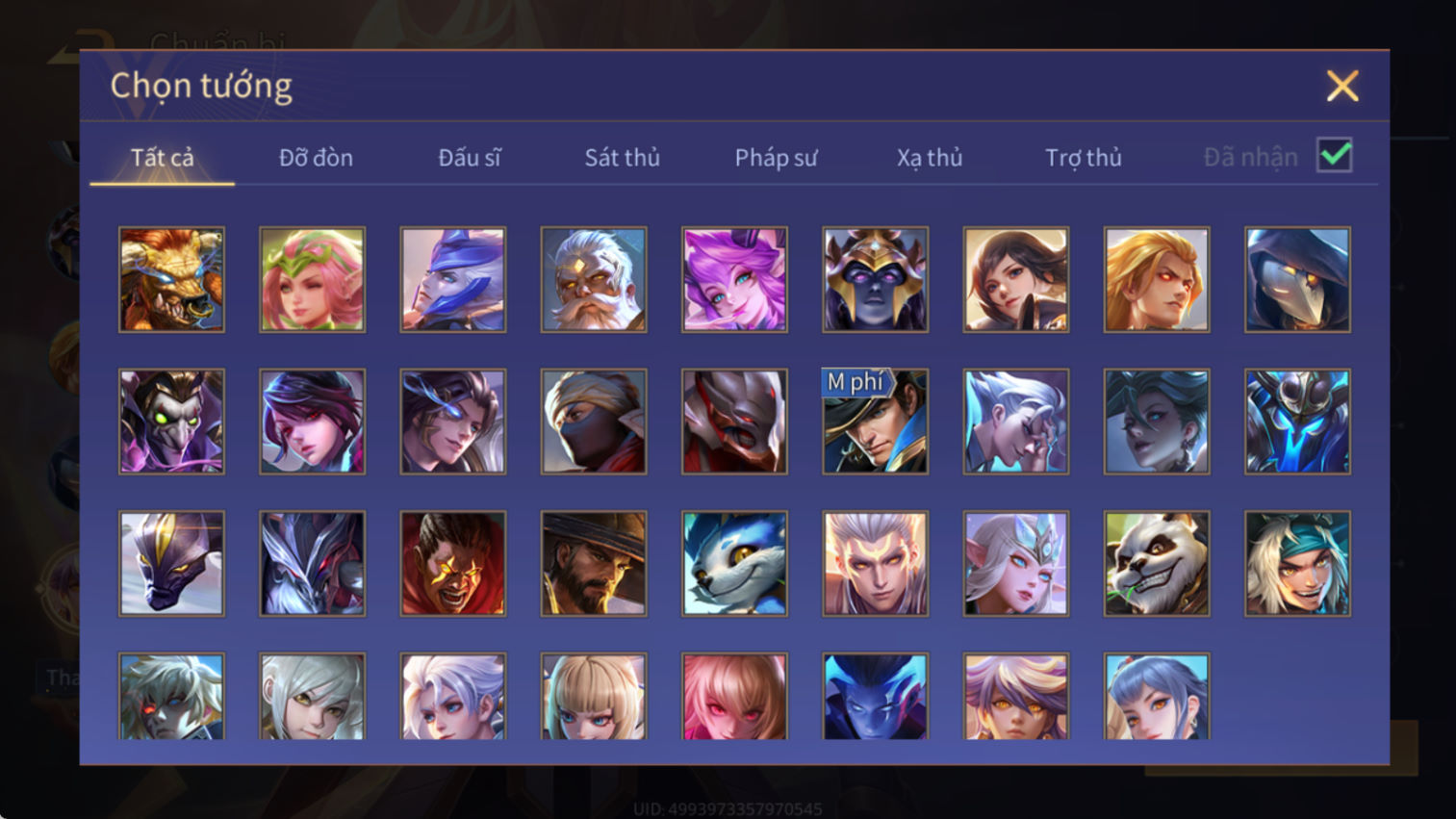This screenshot has width=1456, height=819.
Task: Open the Sát thủ tab
Action: click(623, 158)
